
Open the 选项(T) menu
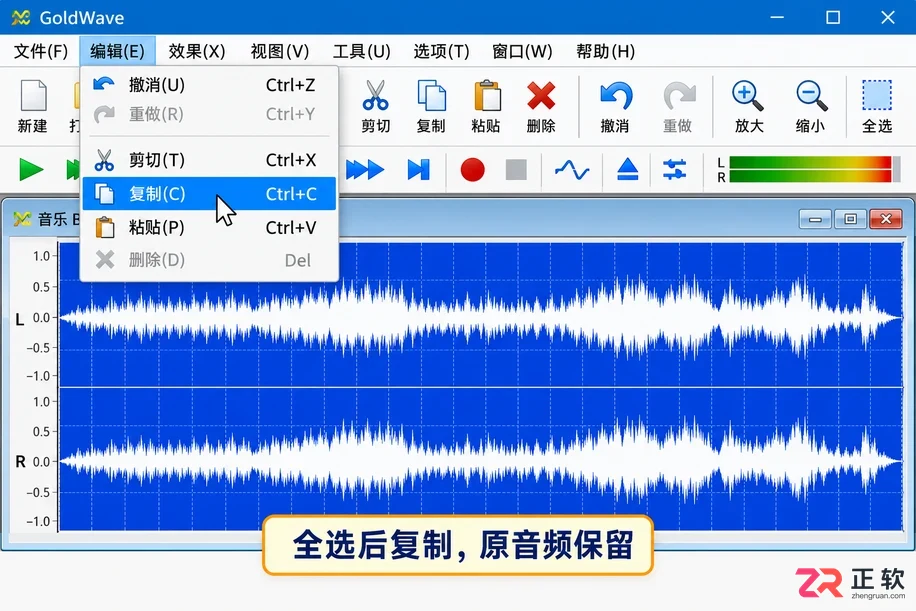coord(441,51)
